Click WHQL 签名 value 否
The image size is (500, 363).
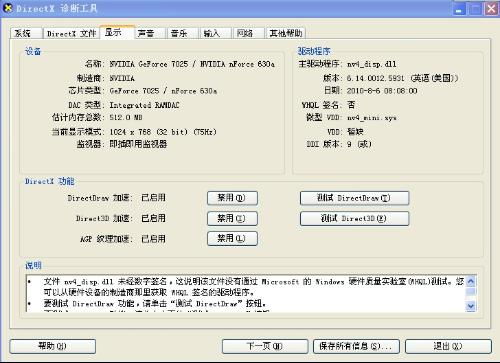[351, 105]
